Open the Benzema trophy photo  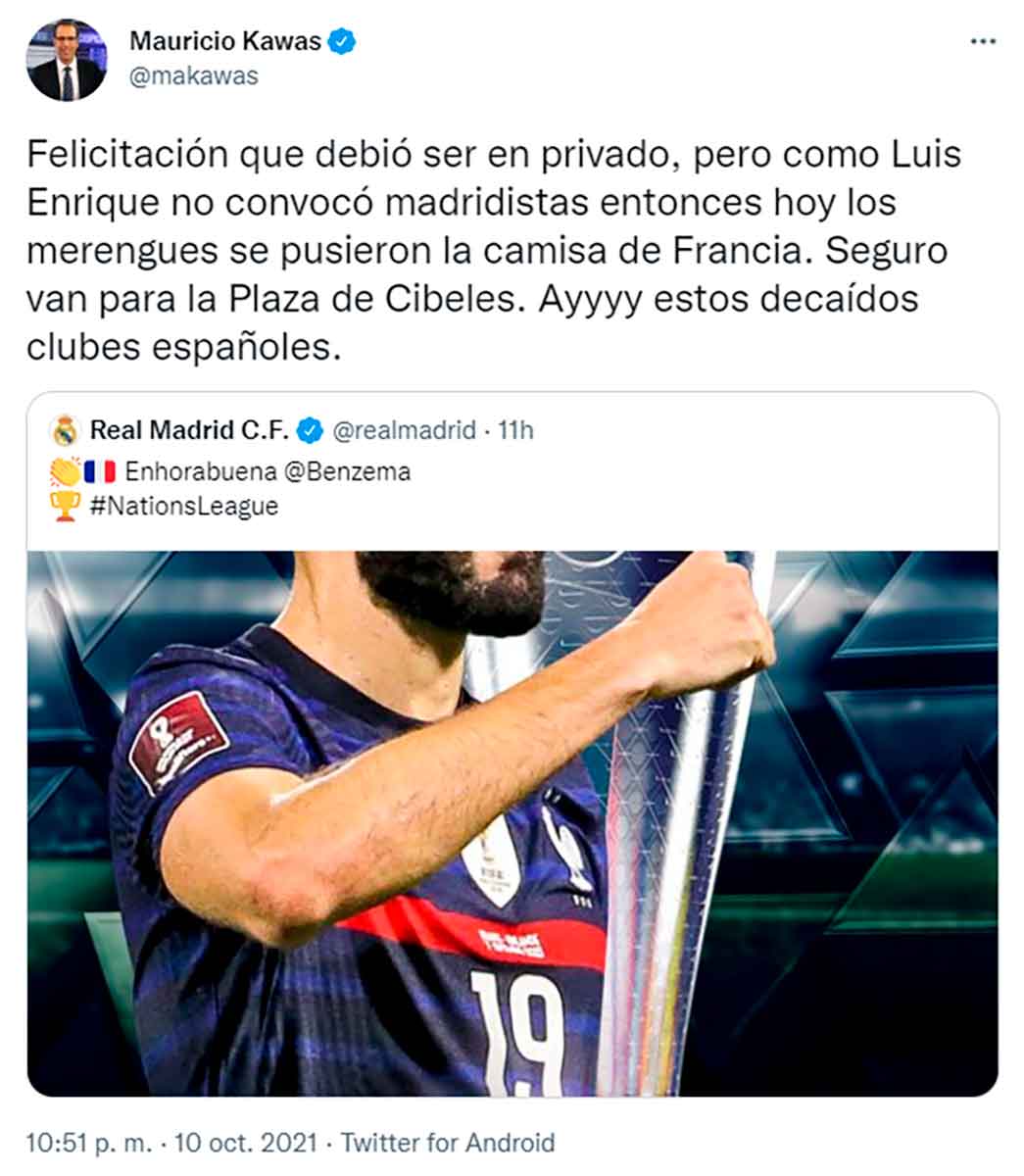512,823
